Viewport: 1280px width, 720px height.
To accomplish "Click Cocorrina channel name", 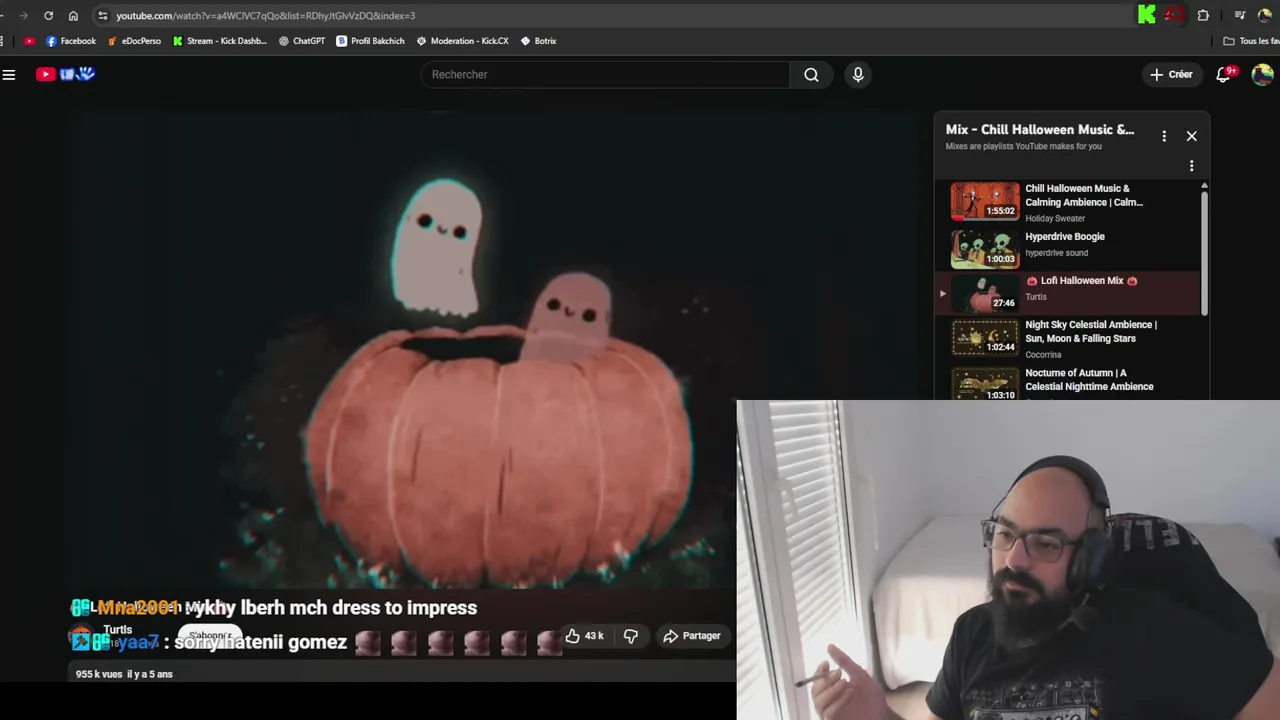I will [x=1043, y=354].
